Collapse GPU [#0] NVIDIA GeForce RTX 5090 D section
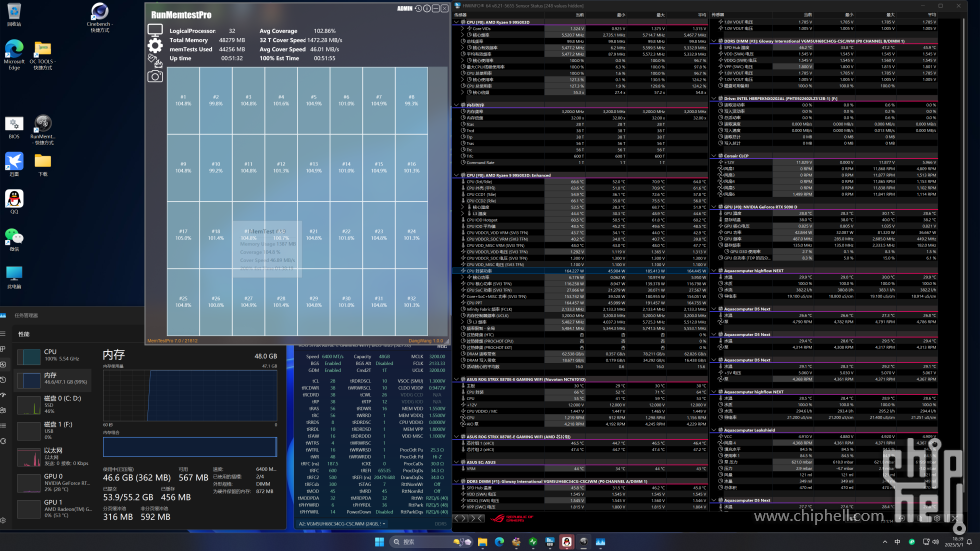The height and width of the screenshot is (551, 980). click(x=714, y=207)
